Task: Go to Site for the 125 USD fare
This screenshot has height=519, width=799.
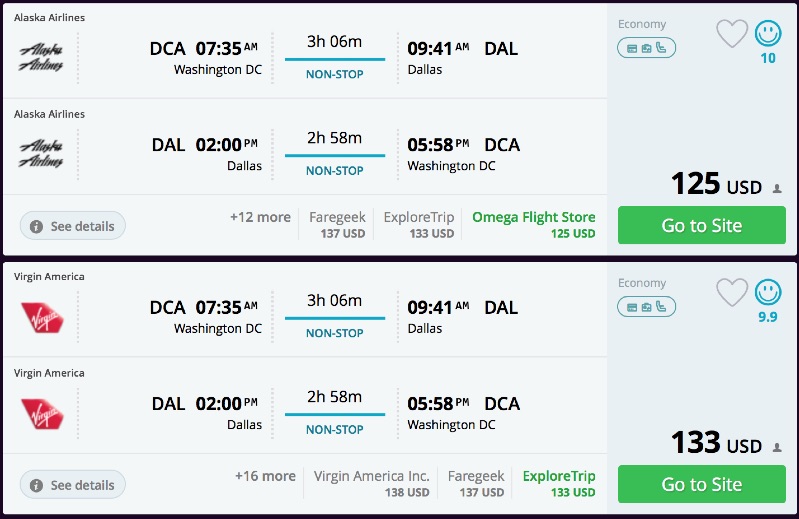Action: coord(701,225)
